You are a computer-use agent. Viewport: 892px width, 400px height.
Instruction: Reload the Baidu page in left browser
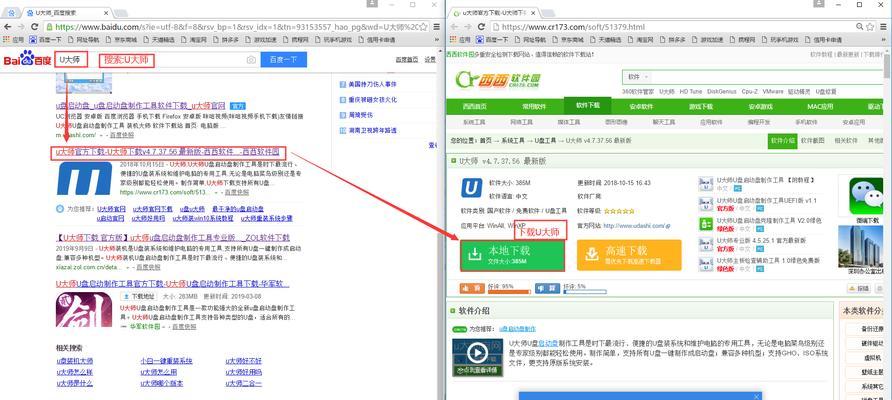click(x=34, y=27)
